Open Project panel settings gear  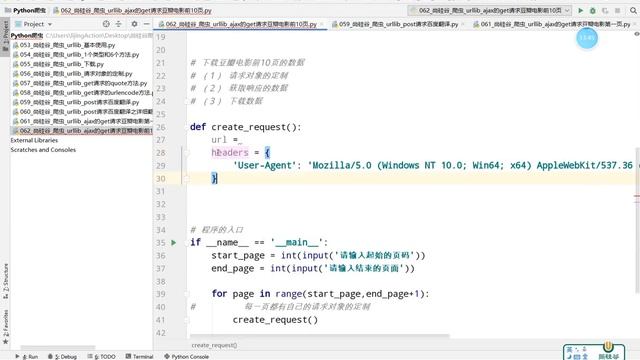(x=134, y=24)
